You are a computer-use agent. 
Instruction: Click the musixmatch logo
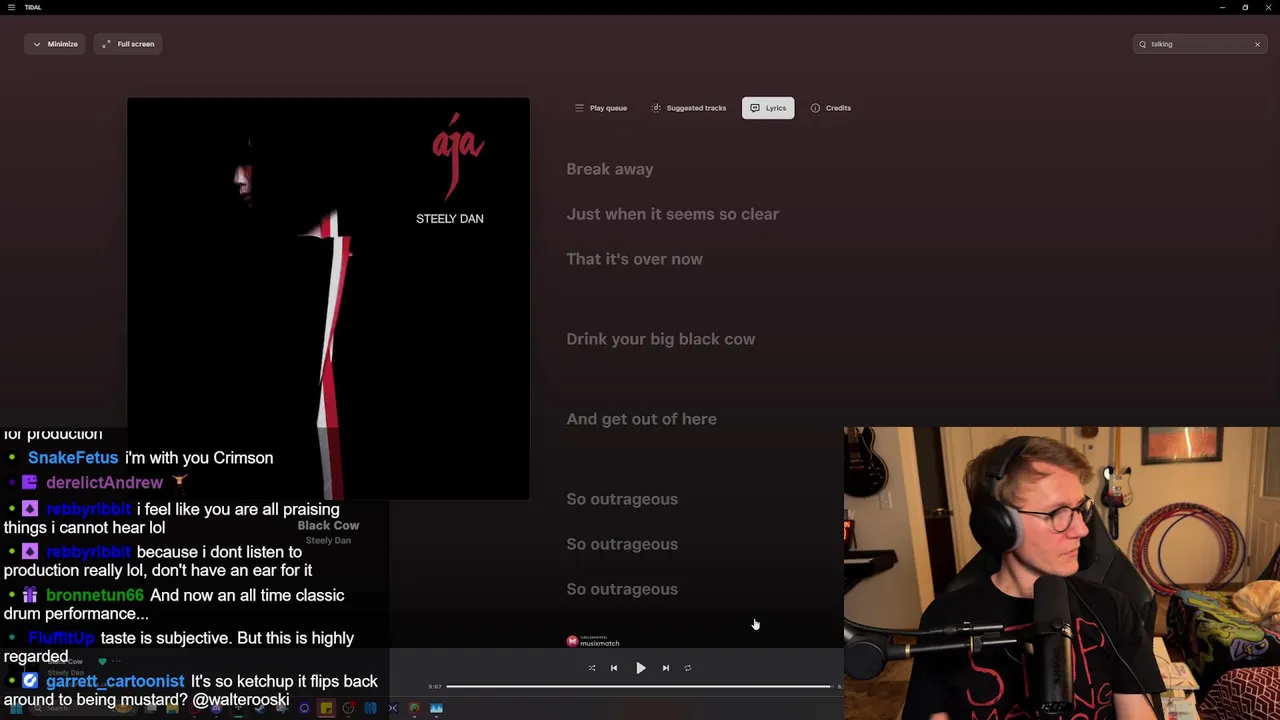pos(594,642)
